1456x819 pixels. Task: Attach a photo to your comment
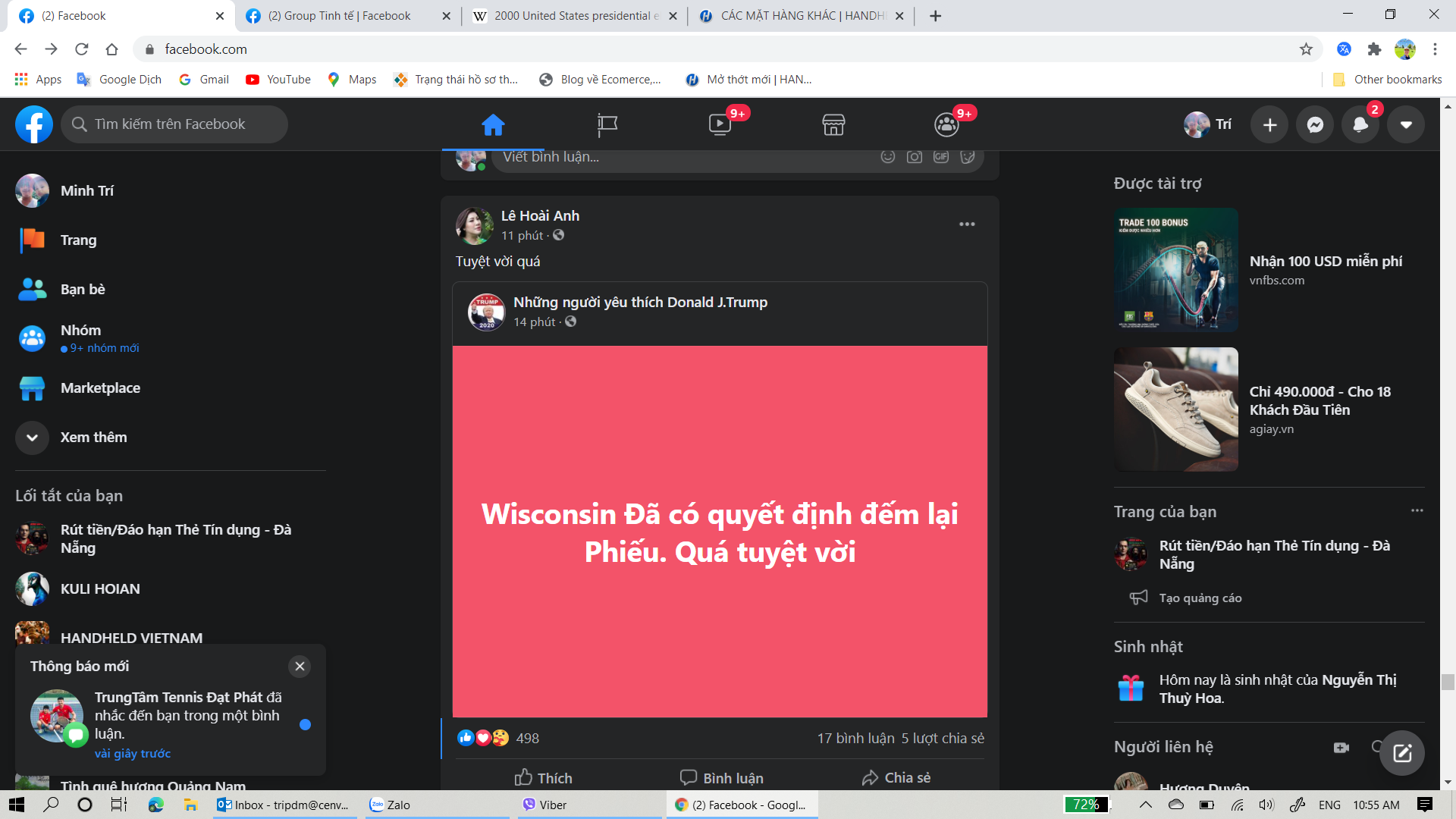pos(914,156)
